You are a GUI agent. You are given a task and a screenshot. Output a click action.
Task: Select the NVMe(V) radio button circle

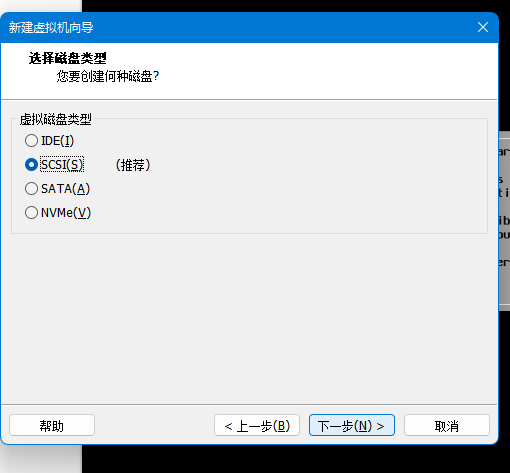coord(31,213)
